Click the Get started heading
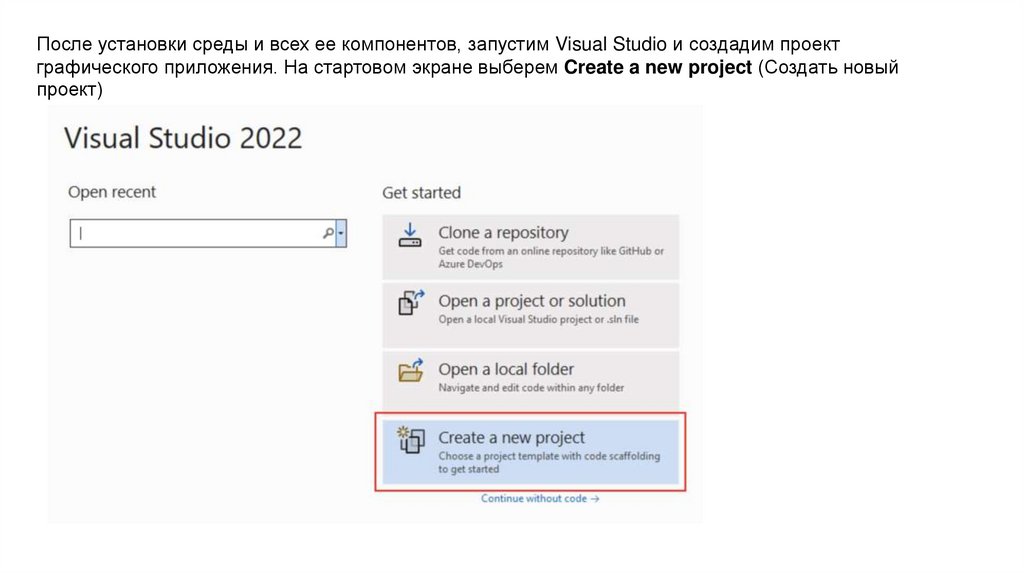This screenshot has width=1024, height=574. pyautogui.click(x=421, y=192)
